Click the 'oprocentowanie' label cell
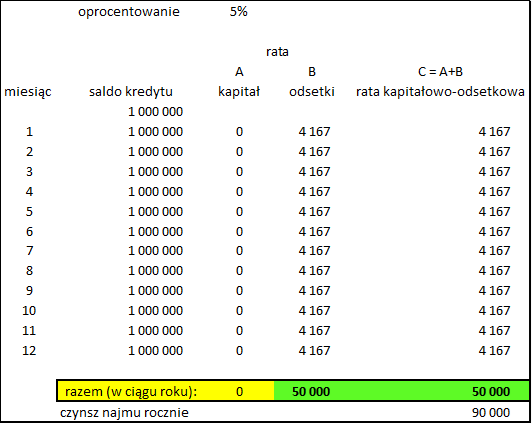This screenshot has height=424, width=532. click(x=129, y=12)
